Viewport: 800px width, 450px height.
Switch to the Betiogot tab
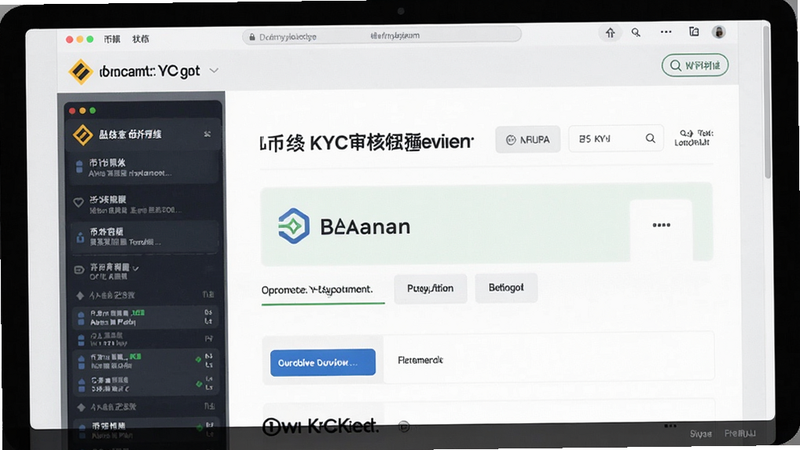tap(506, 288)
